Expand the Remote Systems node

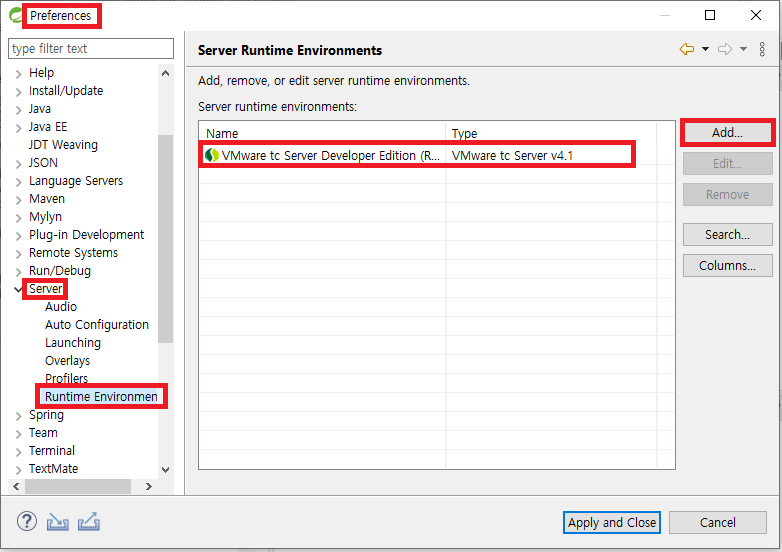18,254
